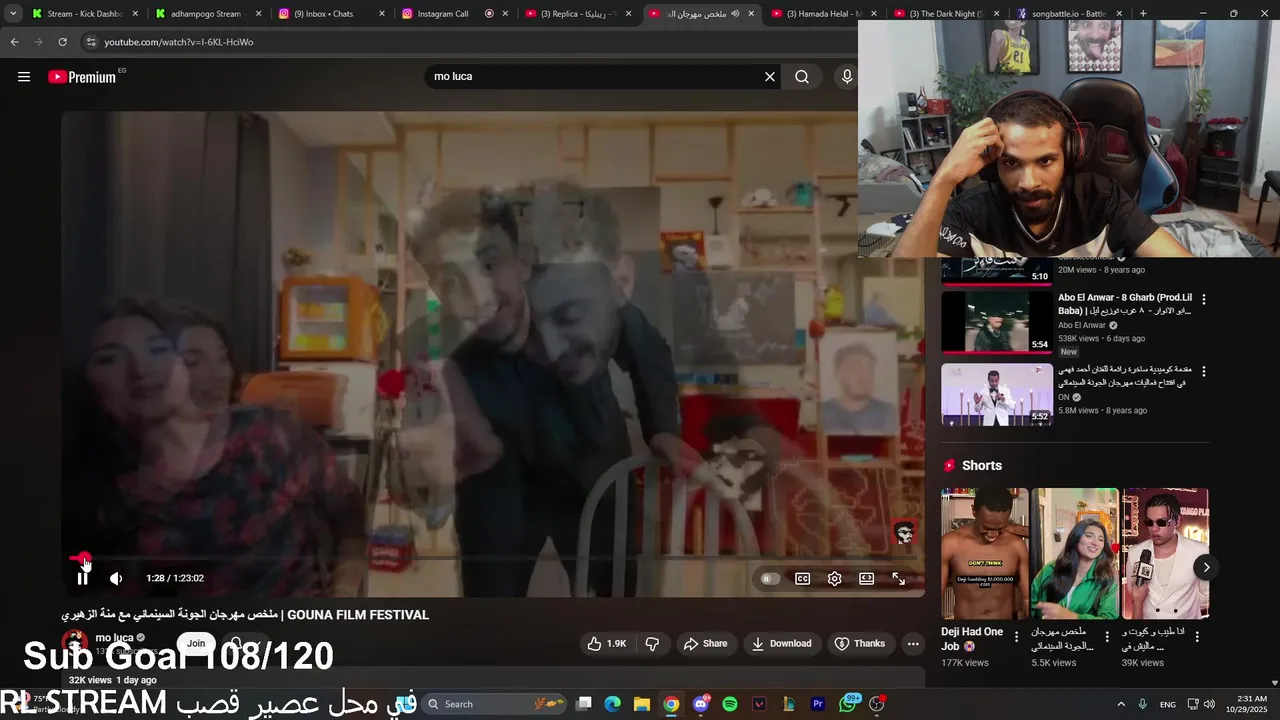
Task: Seek using the video progress bar
Action: 492,557
